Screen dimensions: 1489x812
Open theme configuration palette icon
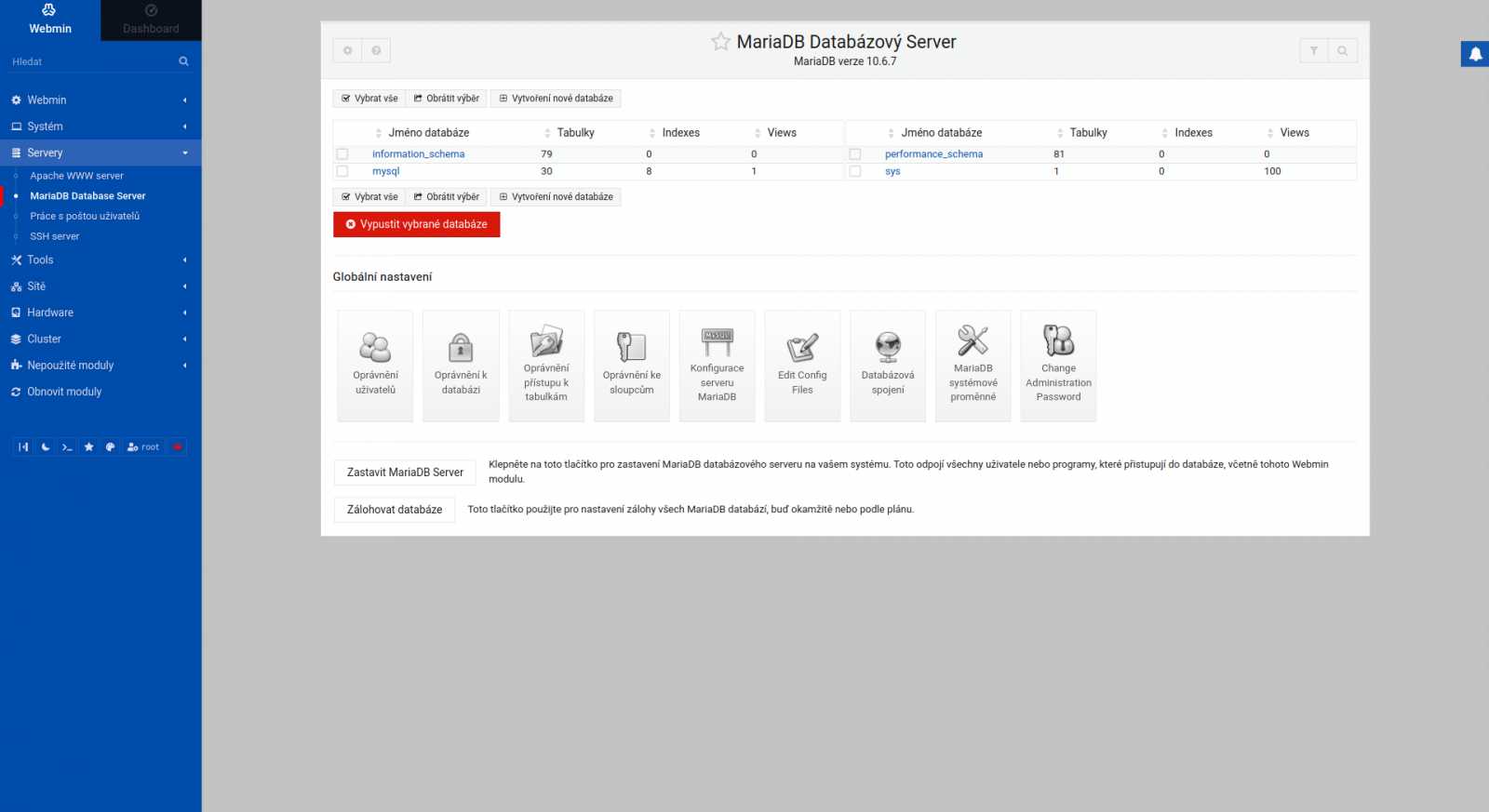111,447
